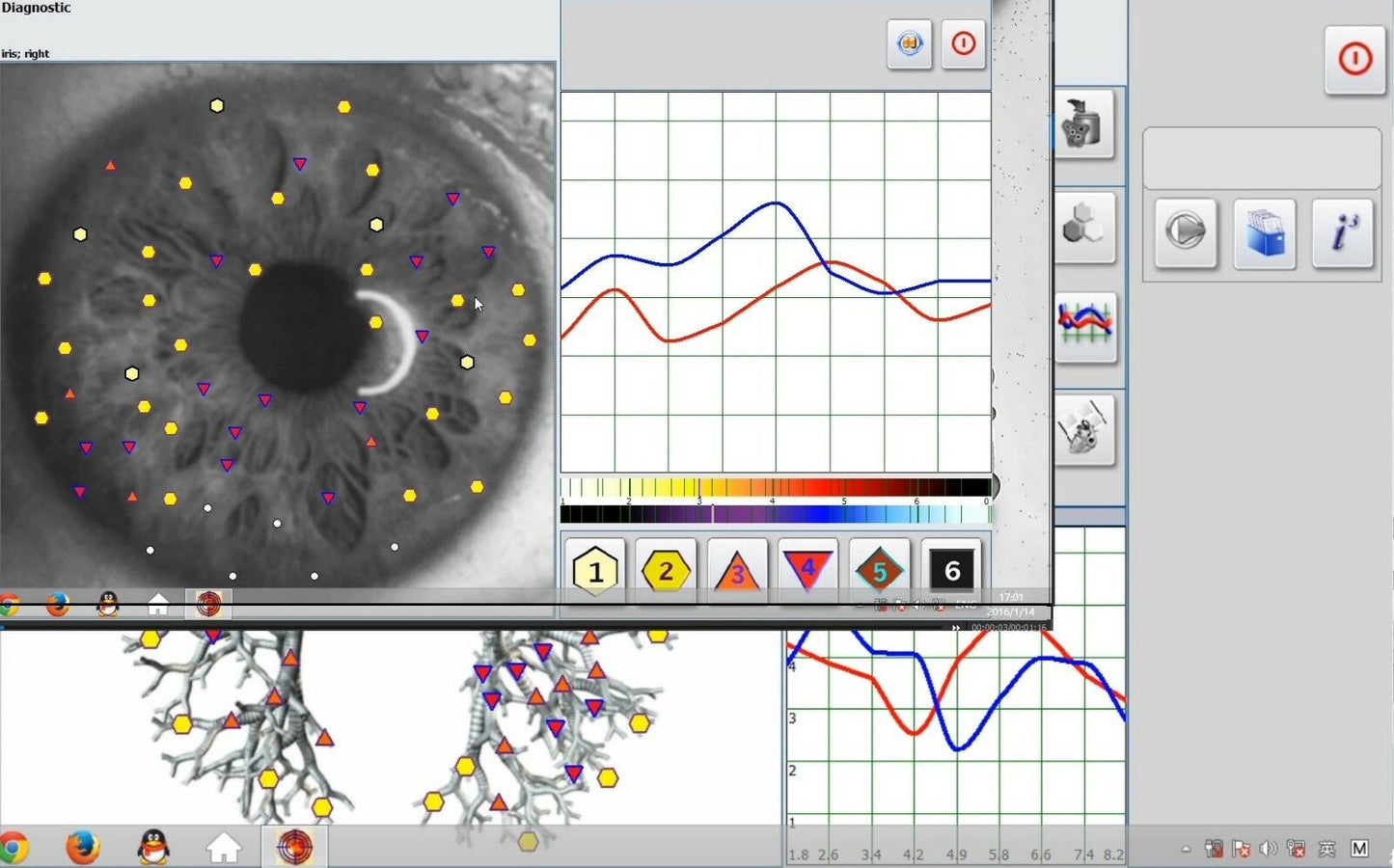Click the speaker volume icon in bottom system tray
This screenshot has width=1394, height=868.
click(1268, 849)
